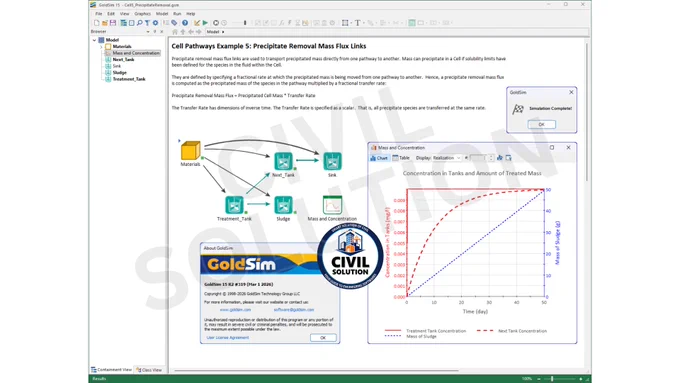The width and height of the screenshot is (680, 383).
Task: Click the blue gear settings toolbar icon
Action: 155,23
